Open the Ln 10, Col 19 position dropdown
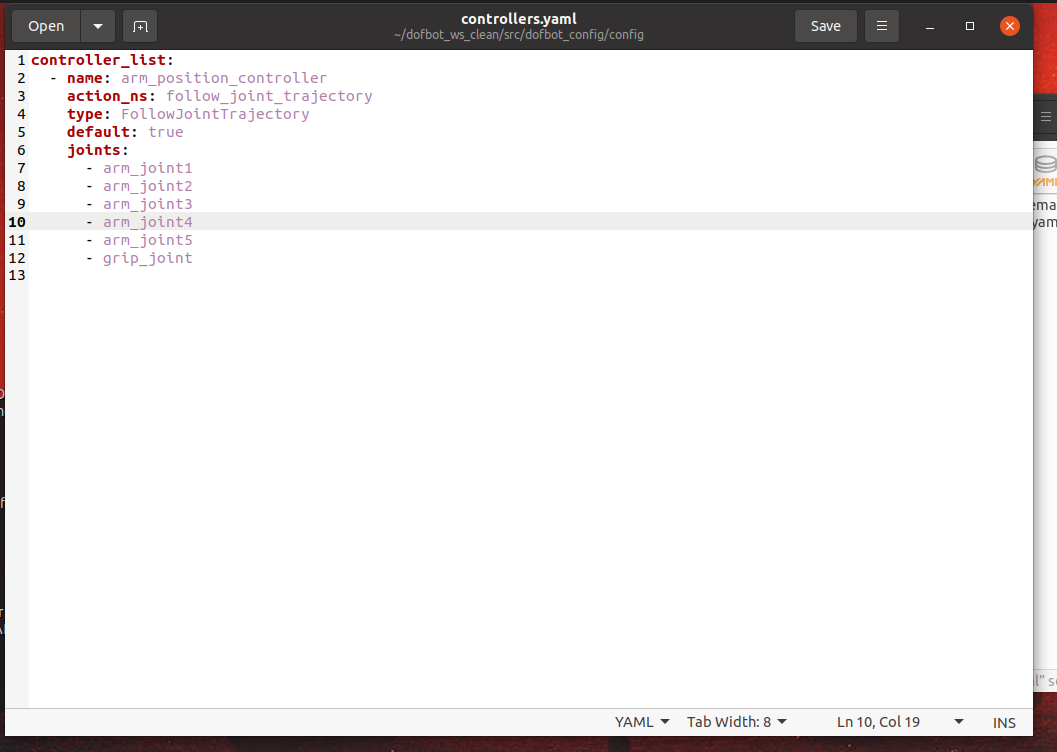Screen dimensions: 1057x752 coord(900,722)
